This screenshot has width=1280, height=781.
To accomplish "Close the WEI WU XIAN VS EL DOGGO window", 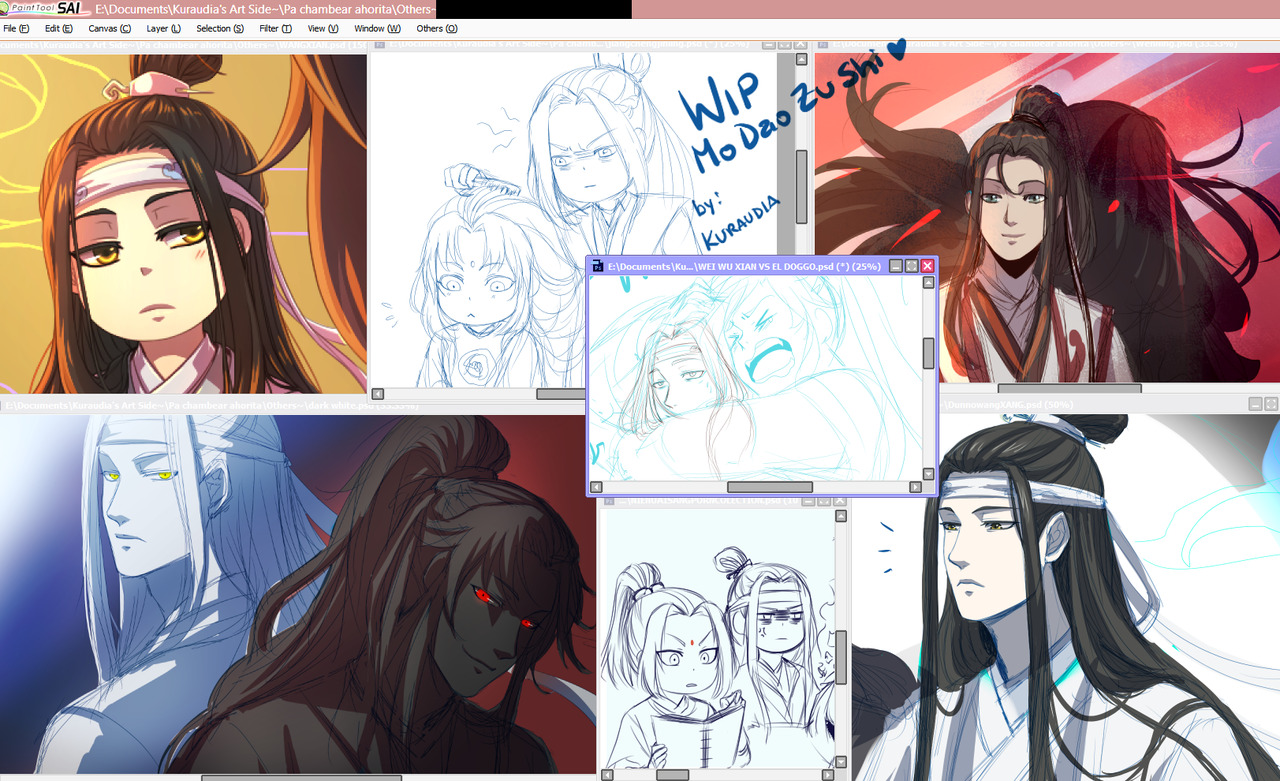I will (x=927, y=266).
